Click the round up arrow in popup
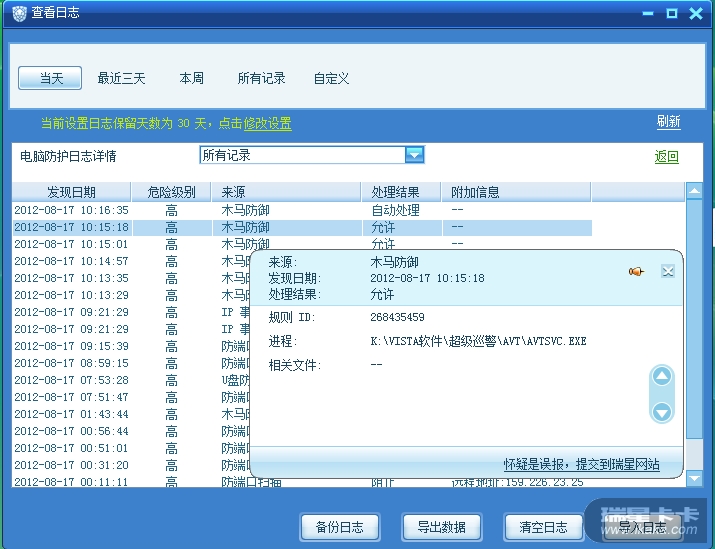The width and height of the screenshot is (715, 549). click(x=661, y=377)
